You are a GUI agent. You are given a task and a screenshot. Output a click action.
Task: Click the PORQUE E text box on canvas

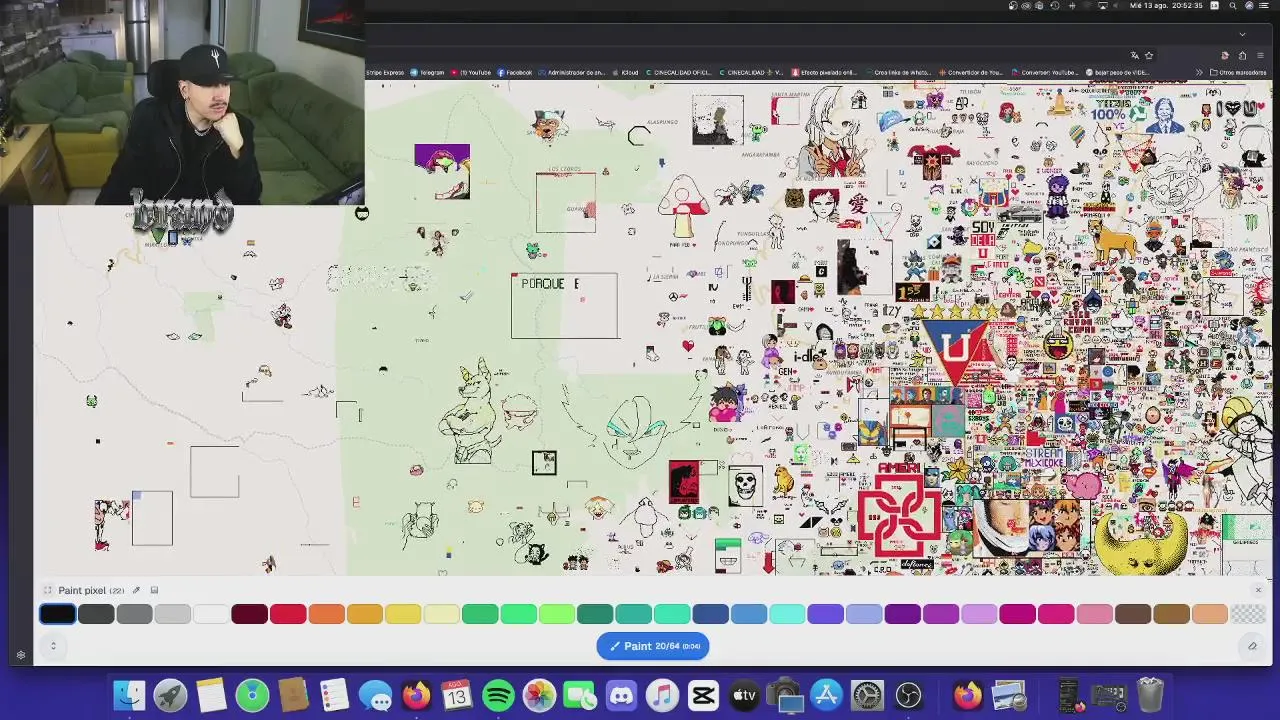[564, 306]
